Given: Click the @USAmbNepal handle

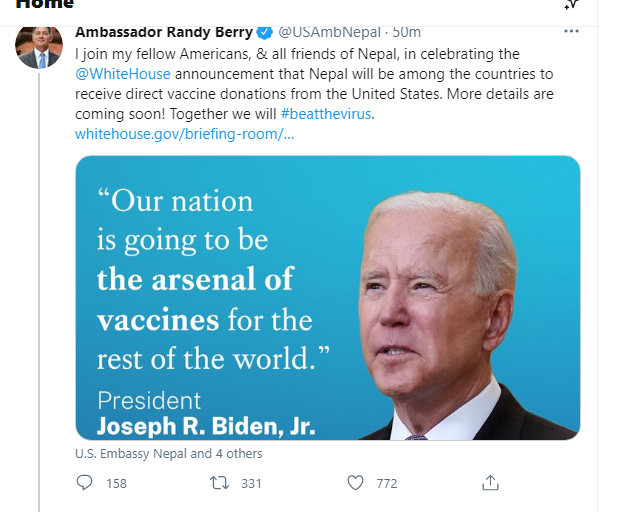Looking at the screenshot, I should point(326,31).
